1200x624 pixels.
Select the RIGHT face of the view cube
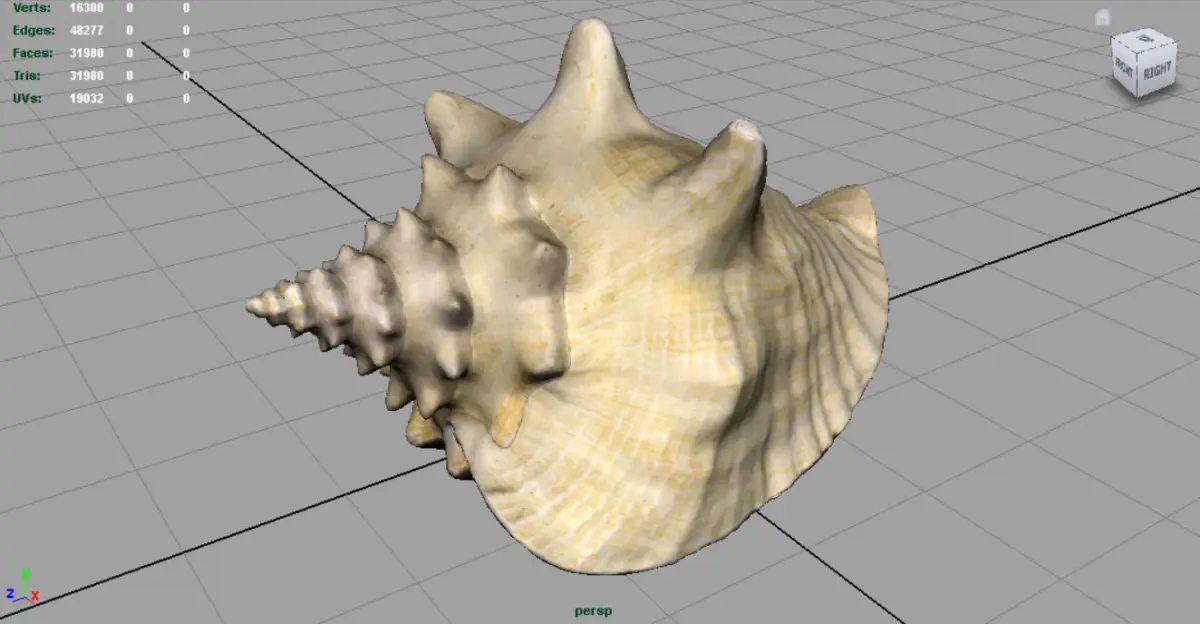pos(1157,70)
